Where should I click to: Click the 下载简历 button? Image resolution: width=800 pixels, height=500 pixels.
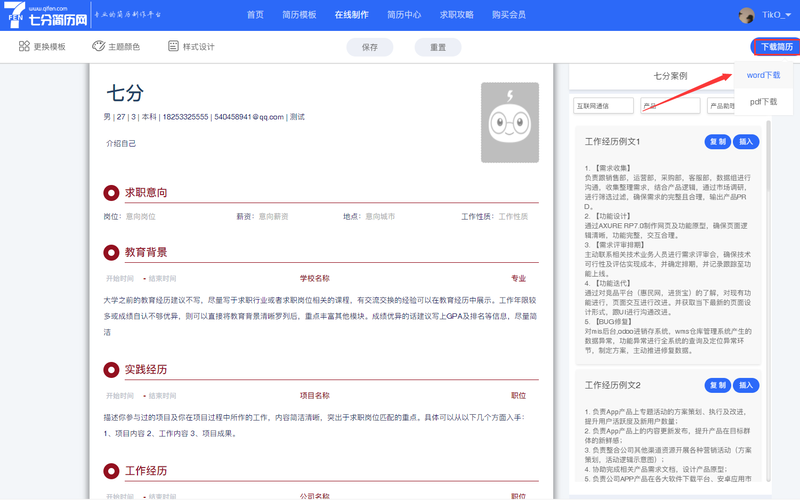point(777,47)
